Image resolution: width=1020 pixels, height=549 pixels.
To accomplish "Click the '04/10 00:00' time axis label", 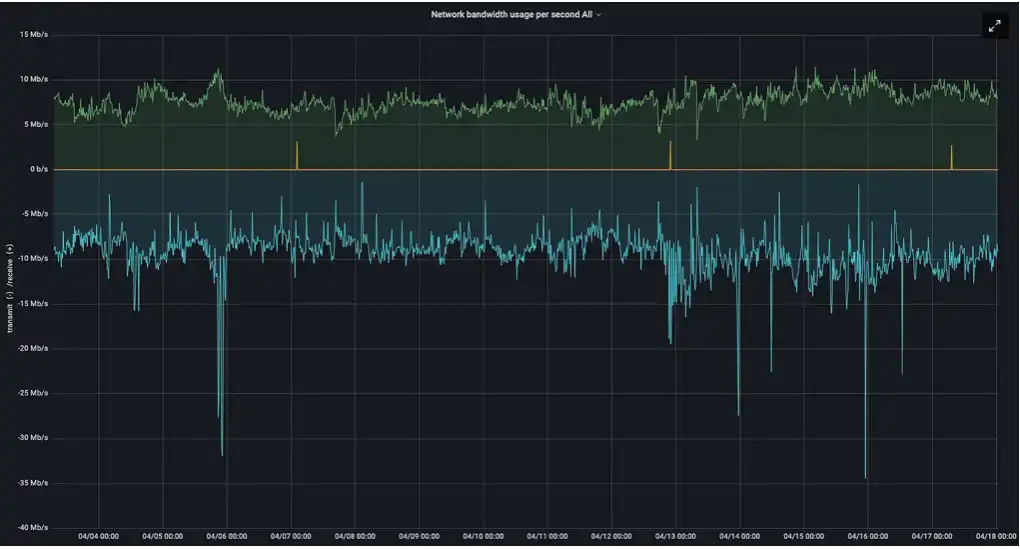I will (483, 537).
